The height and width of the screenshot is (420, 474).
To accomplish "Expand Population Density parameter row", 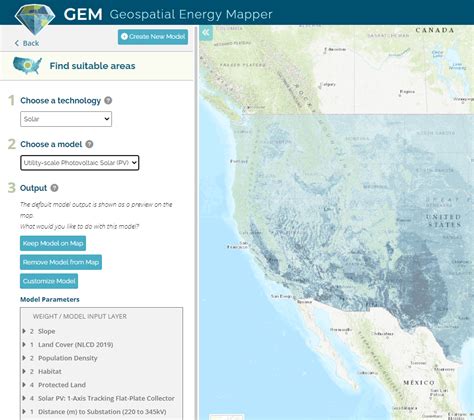I will coord(24,358).
